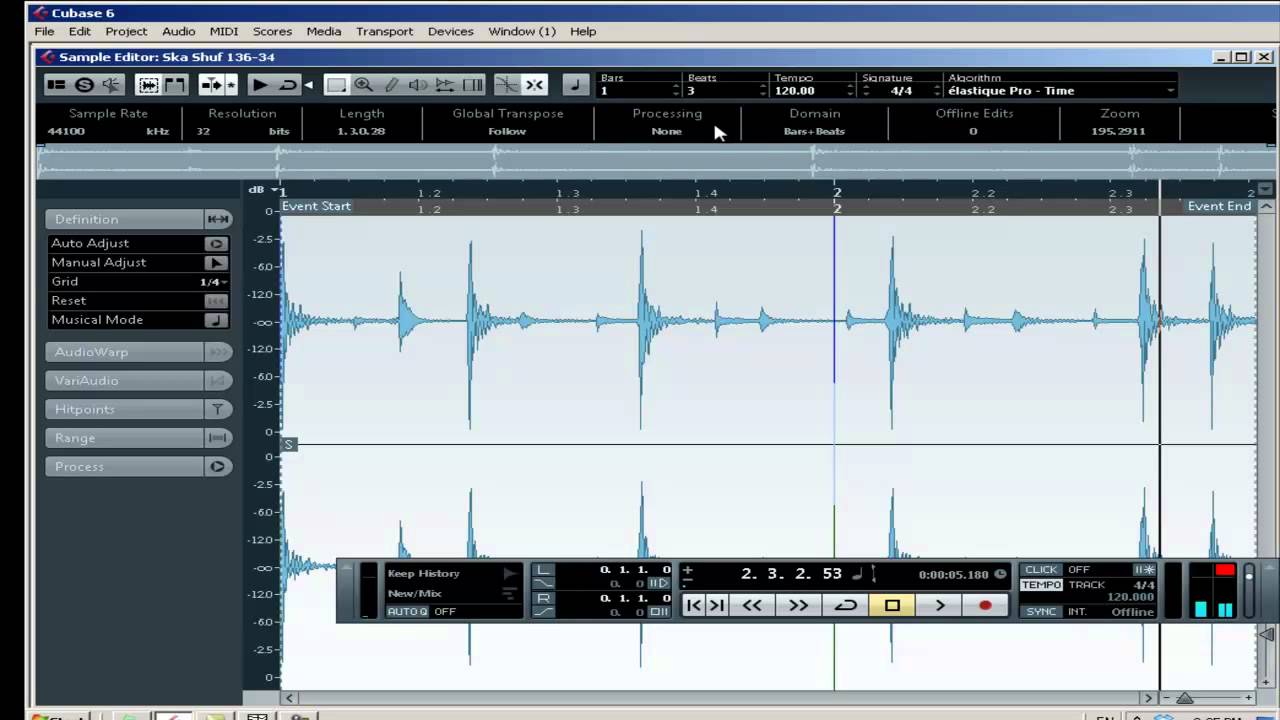Click the waveform overview strip
Viewport: 1280px width, 720px height.
(x=656, y=160)
